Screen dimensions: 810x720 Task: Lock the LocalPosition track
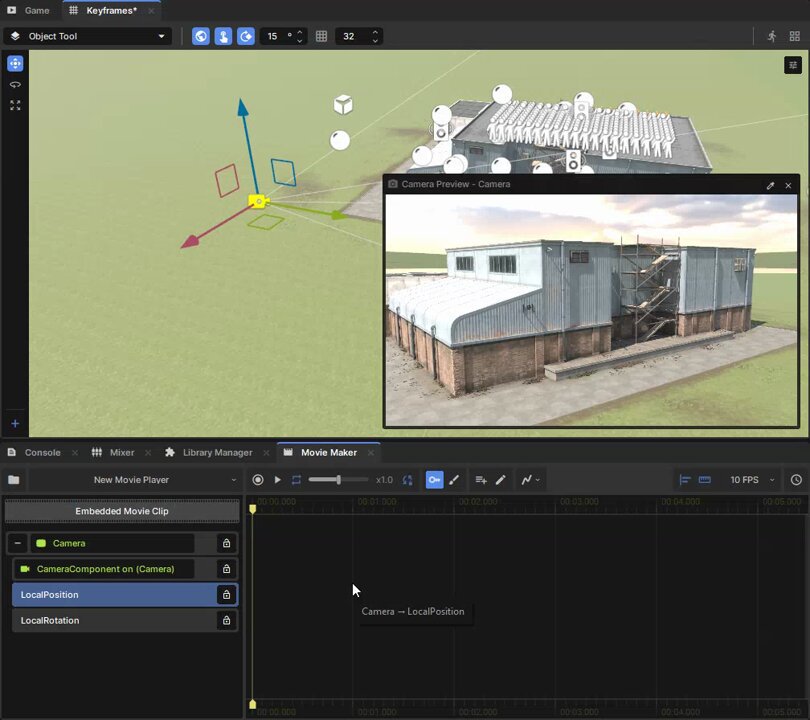(226, 595)
